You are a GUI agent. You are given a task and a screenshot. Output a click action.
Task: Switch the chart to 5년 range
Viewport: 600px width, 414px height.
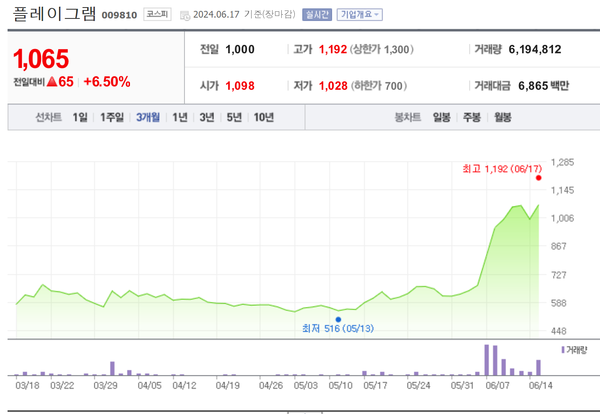(x=234, y=117)
